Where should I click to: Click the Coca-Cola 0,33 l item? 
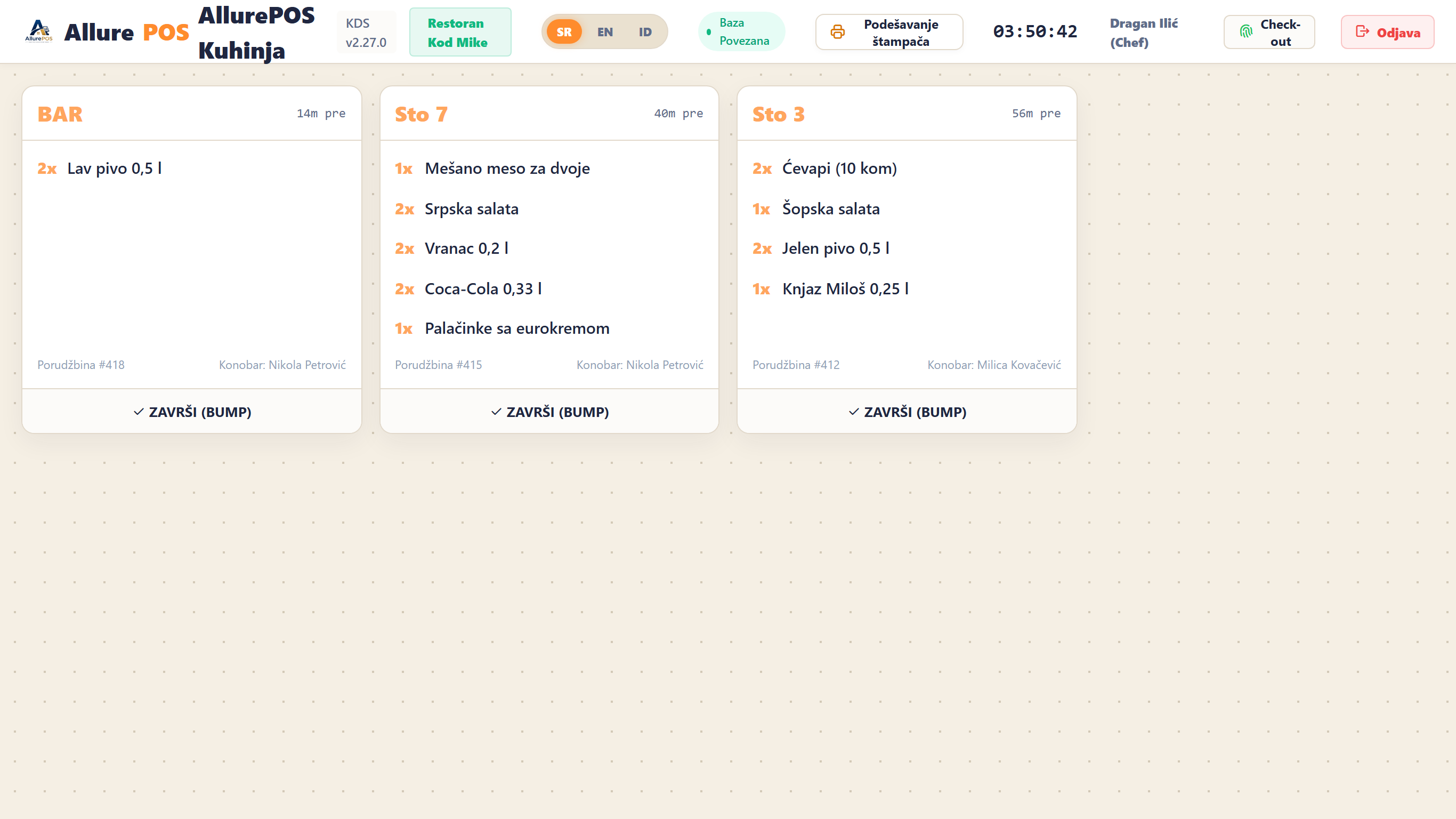(483, 288)
